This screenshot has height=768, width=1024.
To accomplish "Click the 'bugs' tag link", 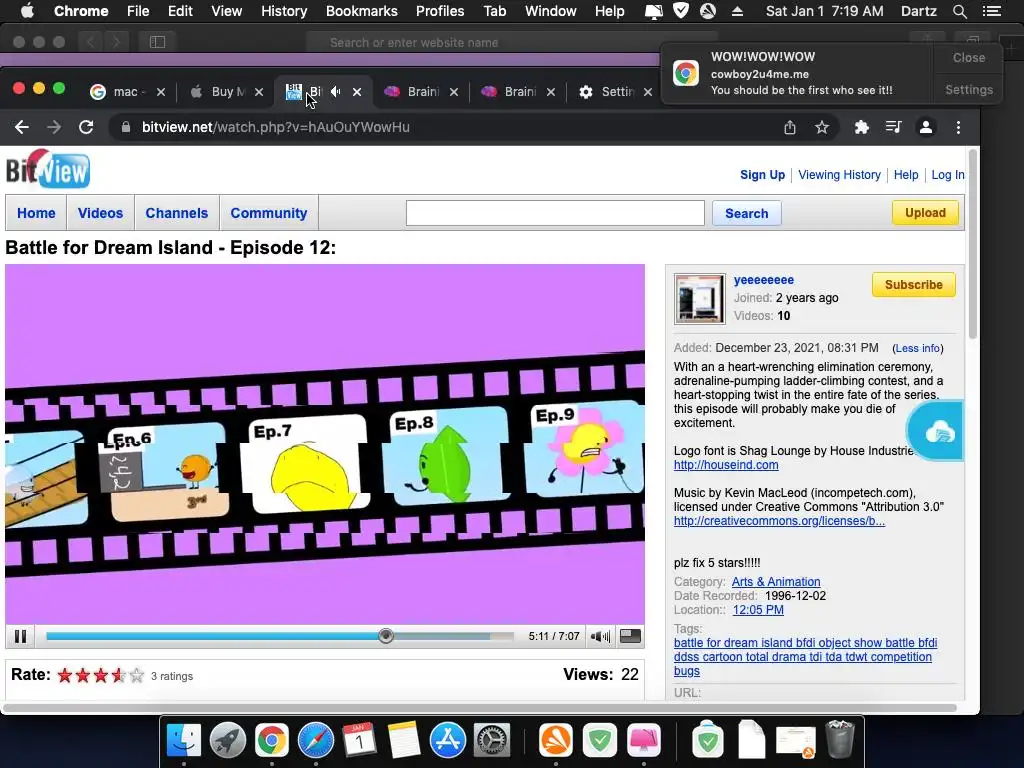I will pos(686,671).
